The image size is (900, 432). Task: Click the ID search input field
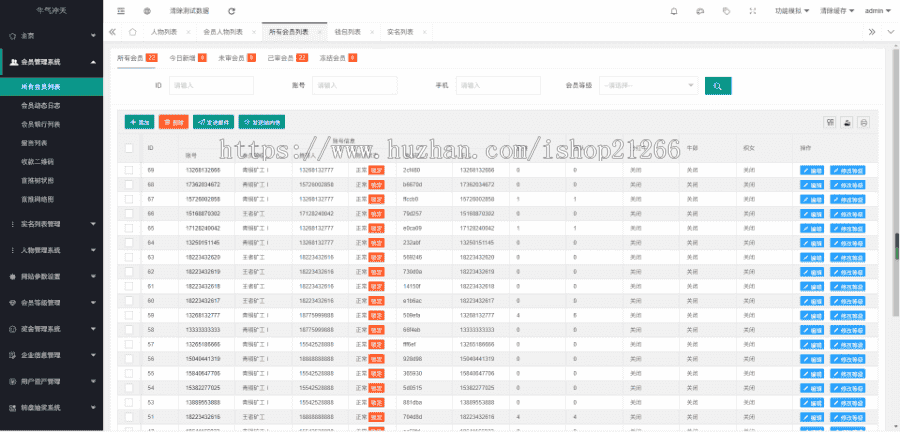(x=218, y=86)
